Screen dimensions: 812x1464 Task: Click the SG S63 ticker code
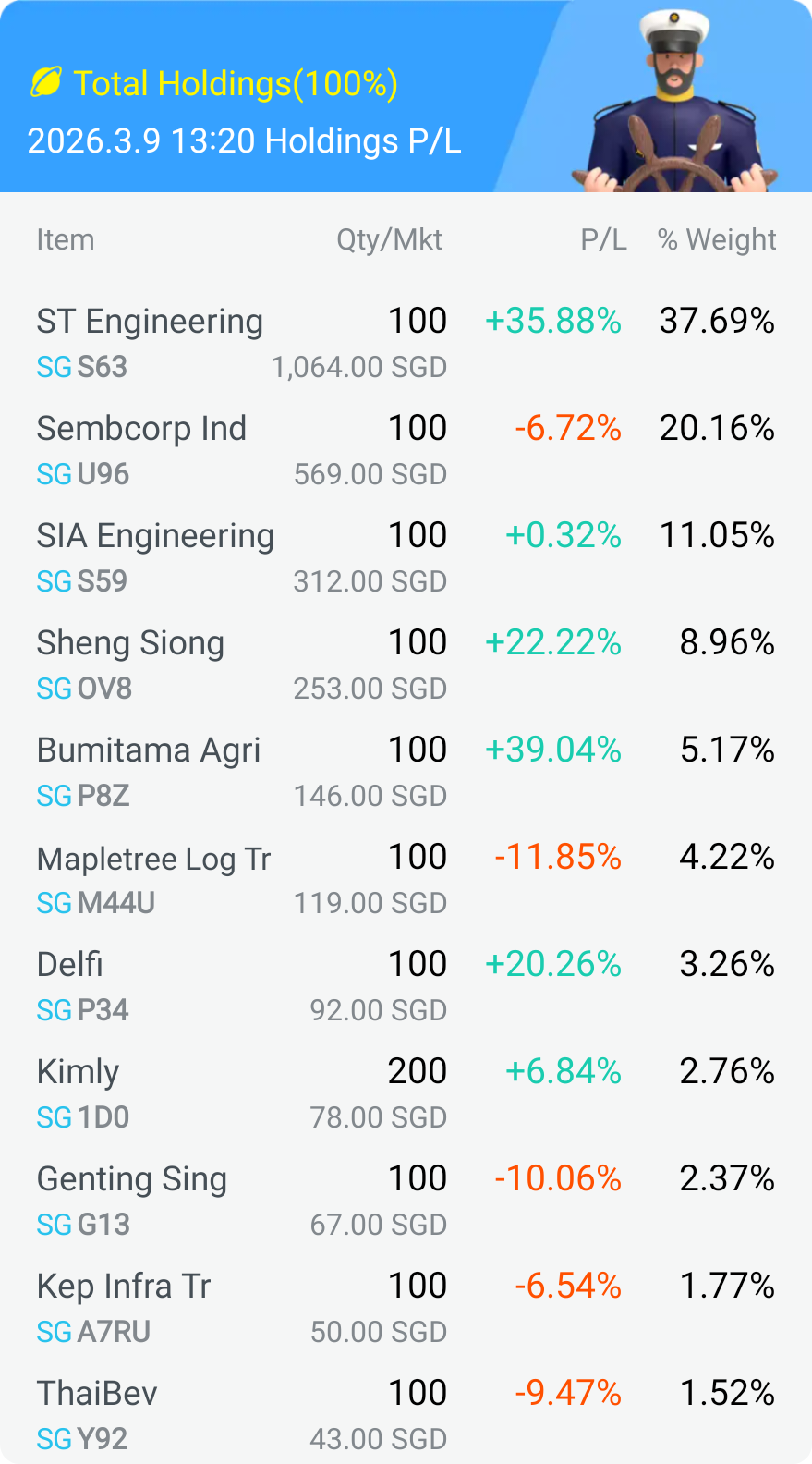click(81, 367)
